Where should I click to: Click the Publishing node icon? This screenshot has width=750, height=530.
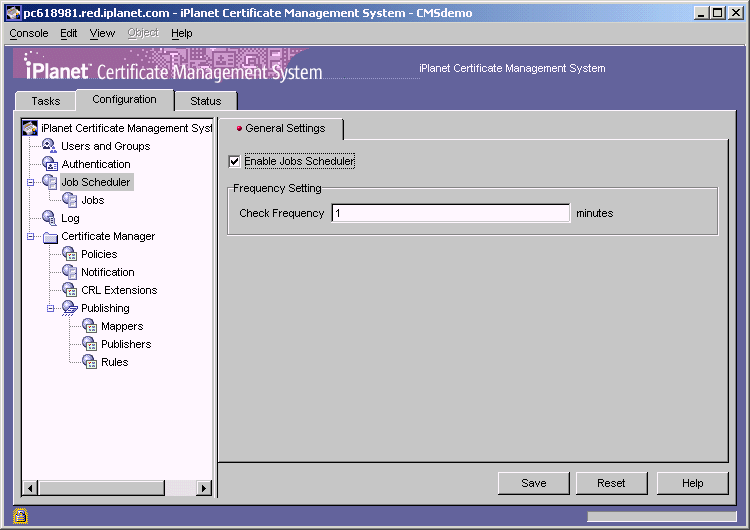coord(70,308)
